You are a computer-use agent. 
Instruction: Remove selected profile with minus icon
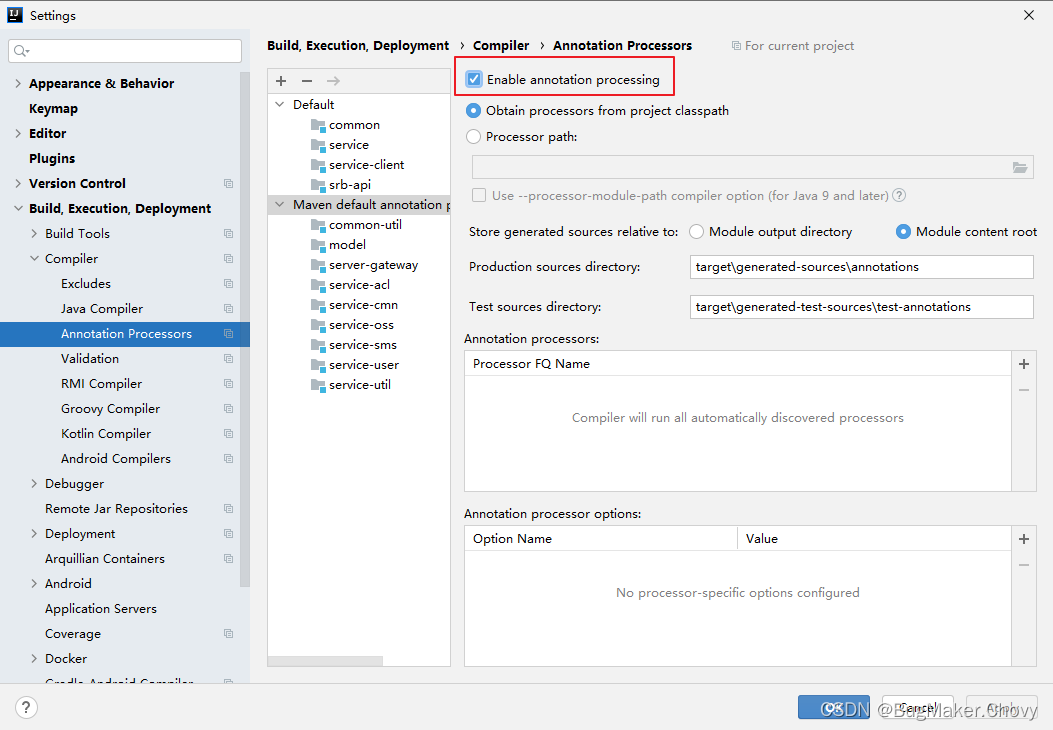[307, 81]
